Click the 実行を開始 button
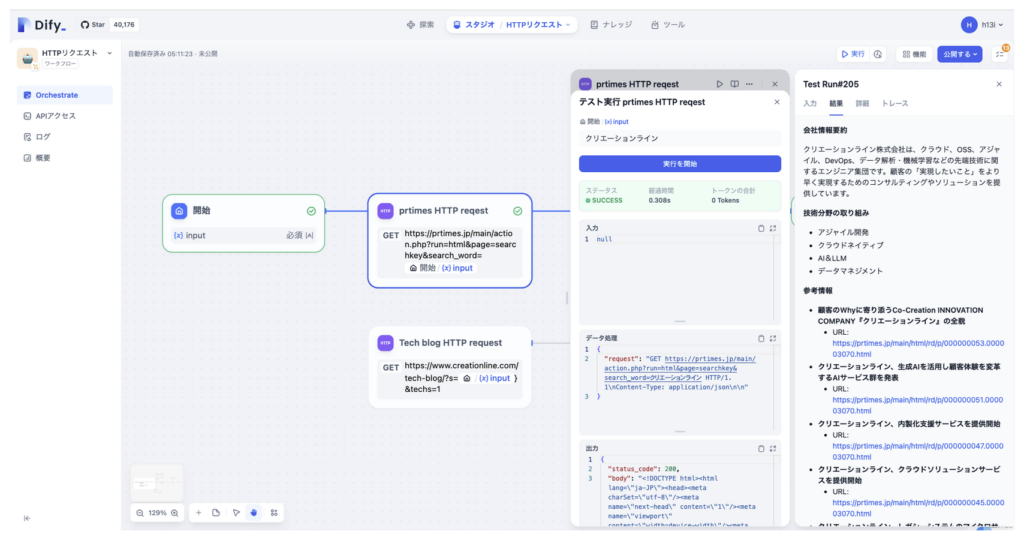The image size is (1024, 540). click(680, 164)
